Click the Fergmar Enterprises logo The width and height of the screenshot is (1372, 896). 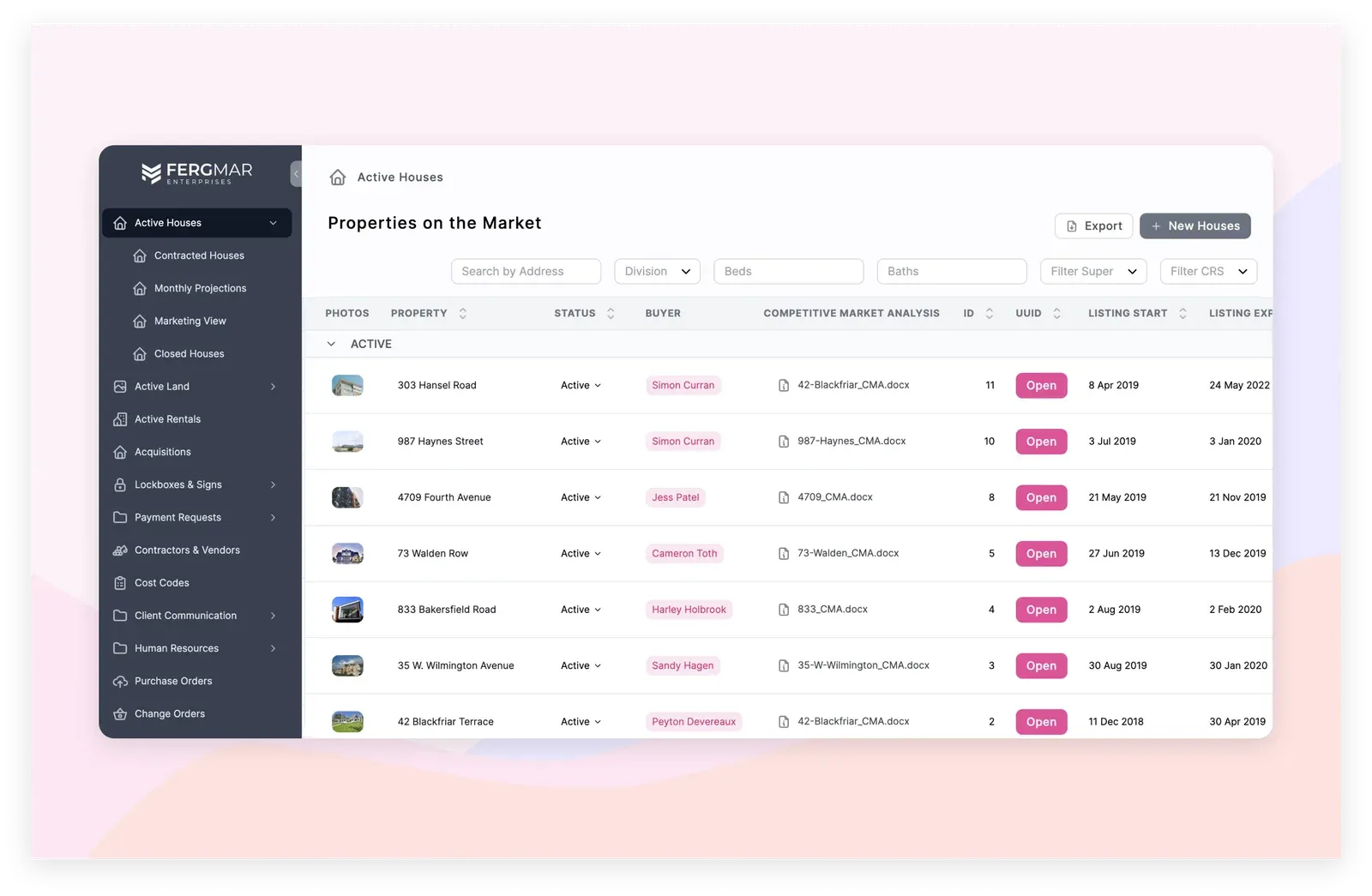click(x=197, y=173)
